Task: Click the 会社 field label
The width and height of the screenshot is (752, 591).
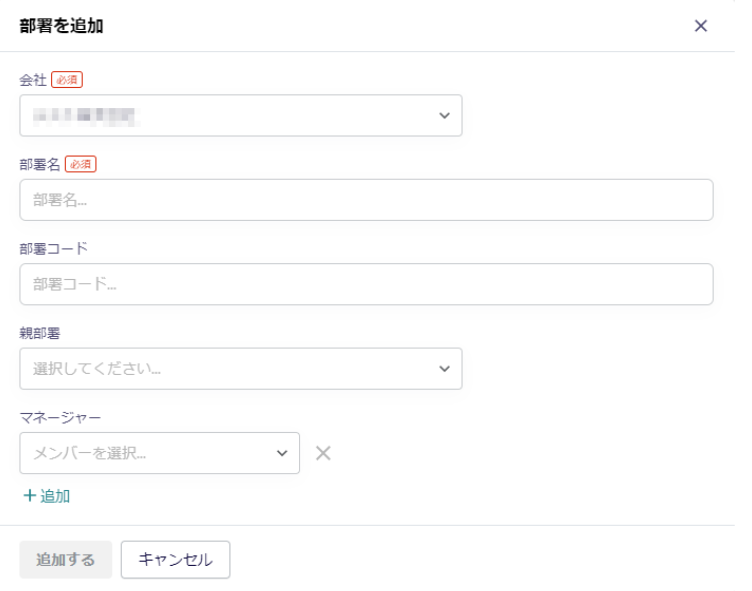Action: (x=33, y=80)
